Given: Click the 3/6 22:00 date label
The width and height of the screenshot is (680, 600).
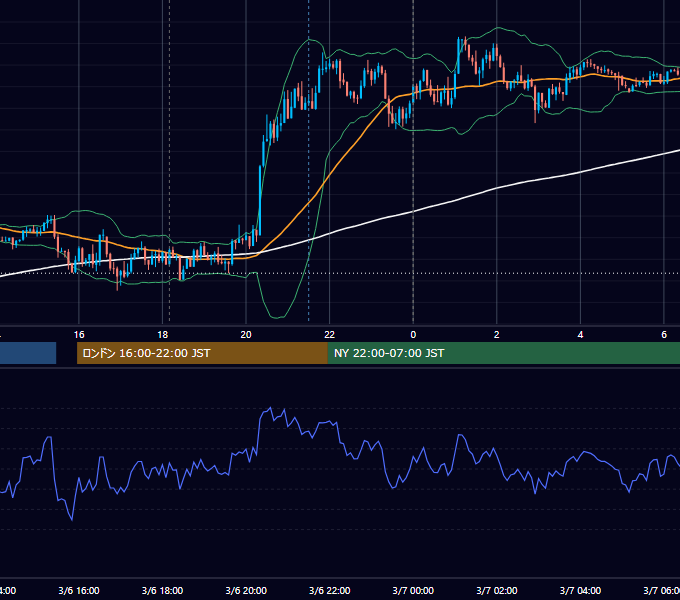Looking at the screenshot, I should 330,590.
